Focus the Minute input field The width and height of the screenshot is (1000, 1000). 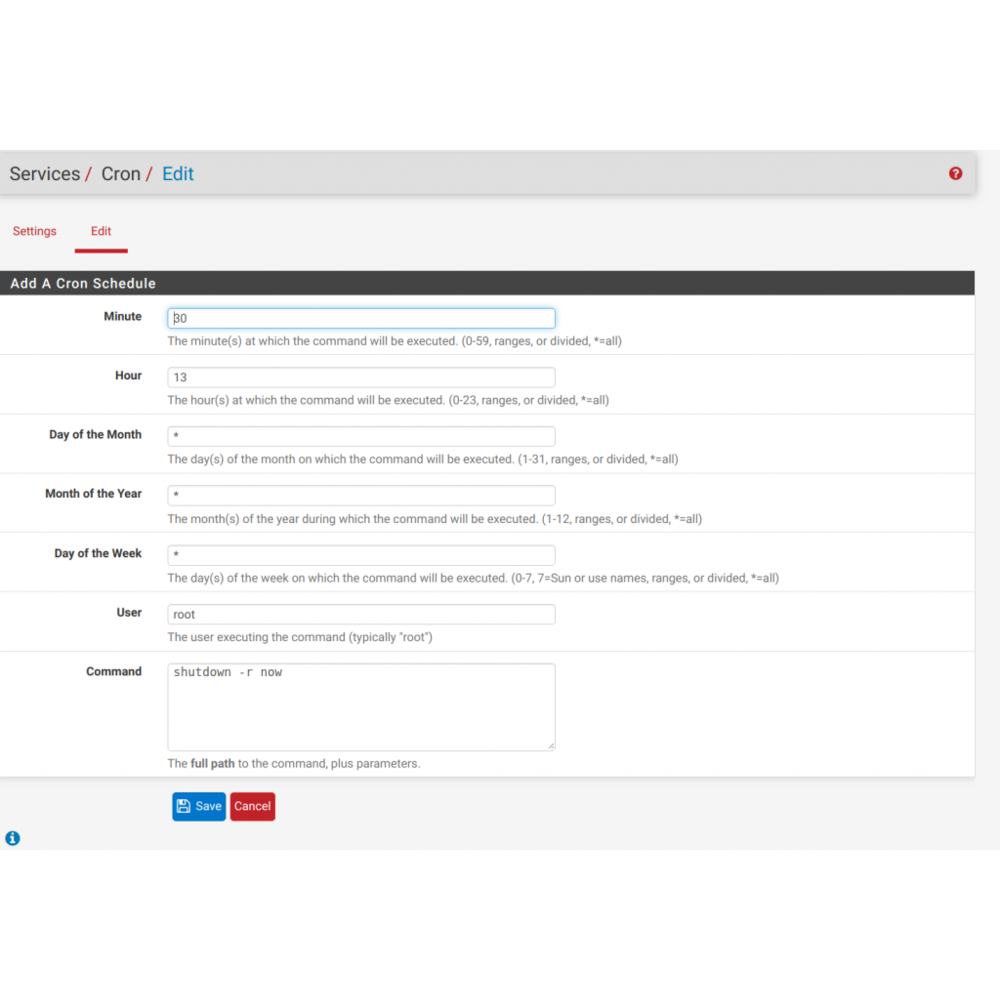coord(361,318)
